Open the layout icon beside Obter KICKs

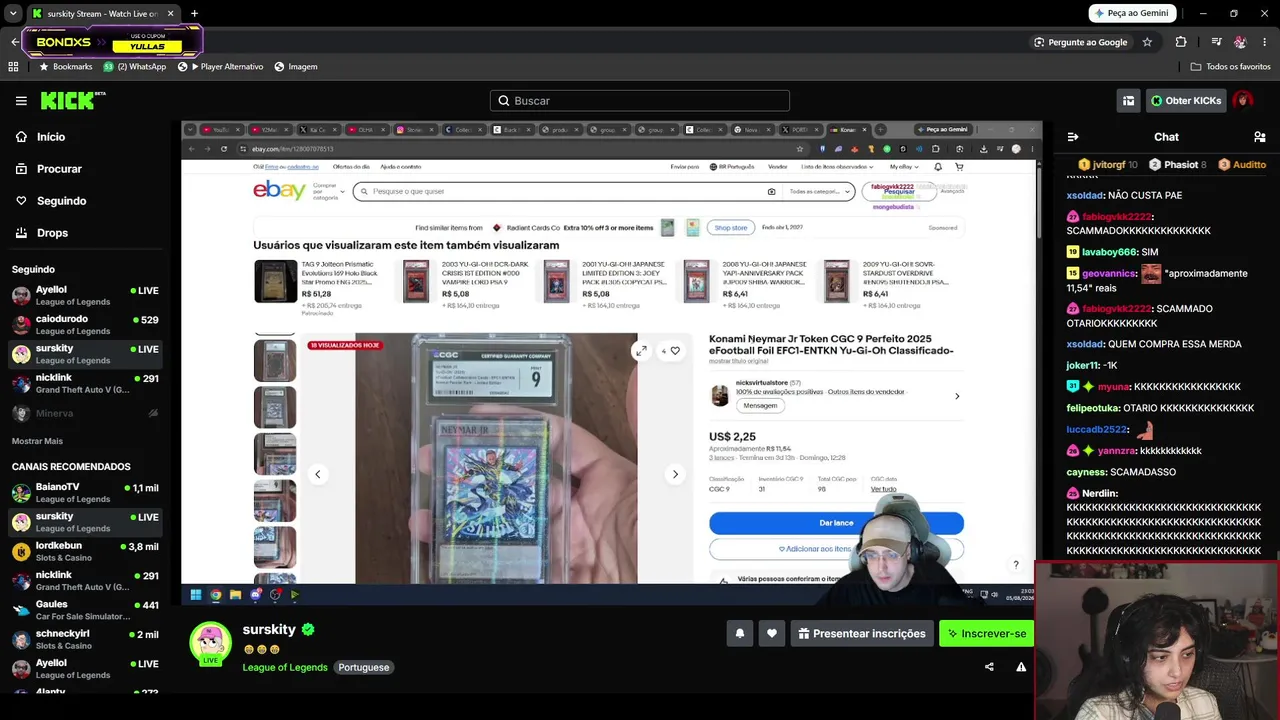click(1129, 101)
